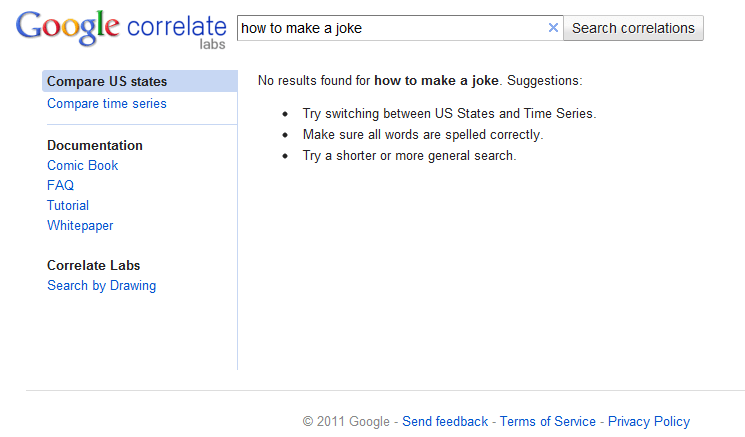The height and width of the screenshot is (437, 745).
Task: Click the Correlate Labs section heading
Action: tap(94, 266)
